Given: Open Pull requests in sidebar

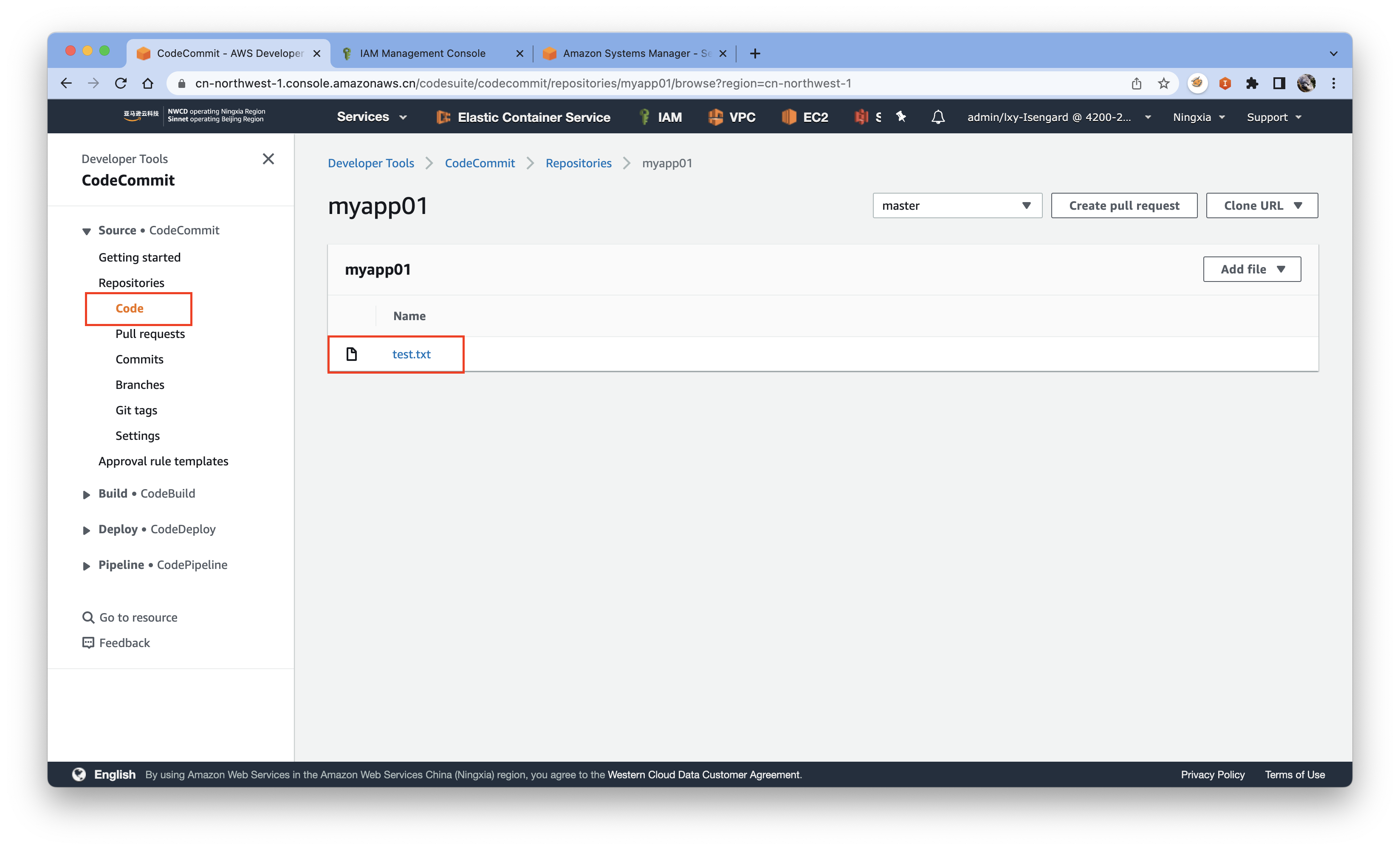Looking at the screenshot, I should [x=150, y=334].
